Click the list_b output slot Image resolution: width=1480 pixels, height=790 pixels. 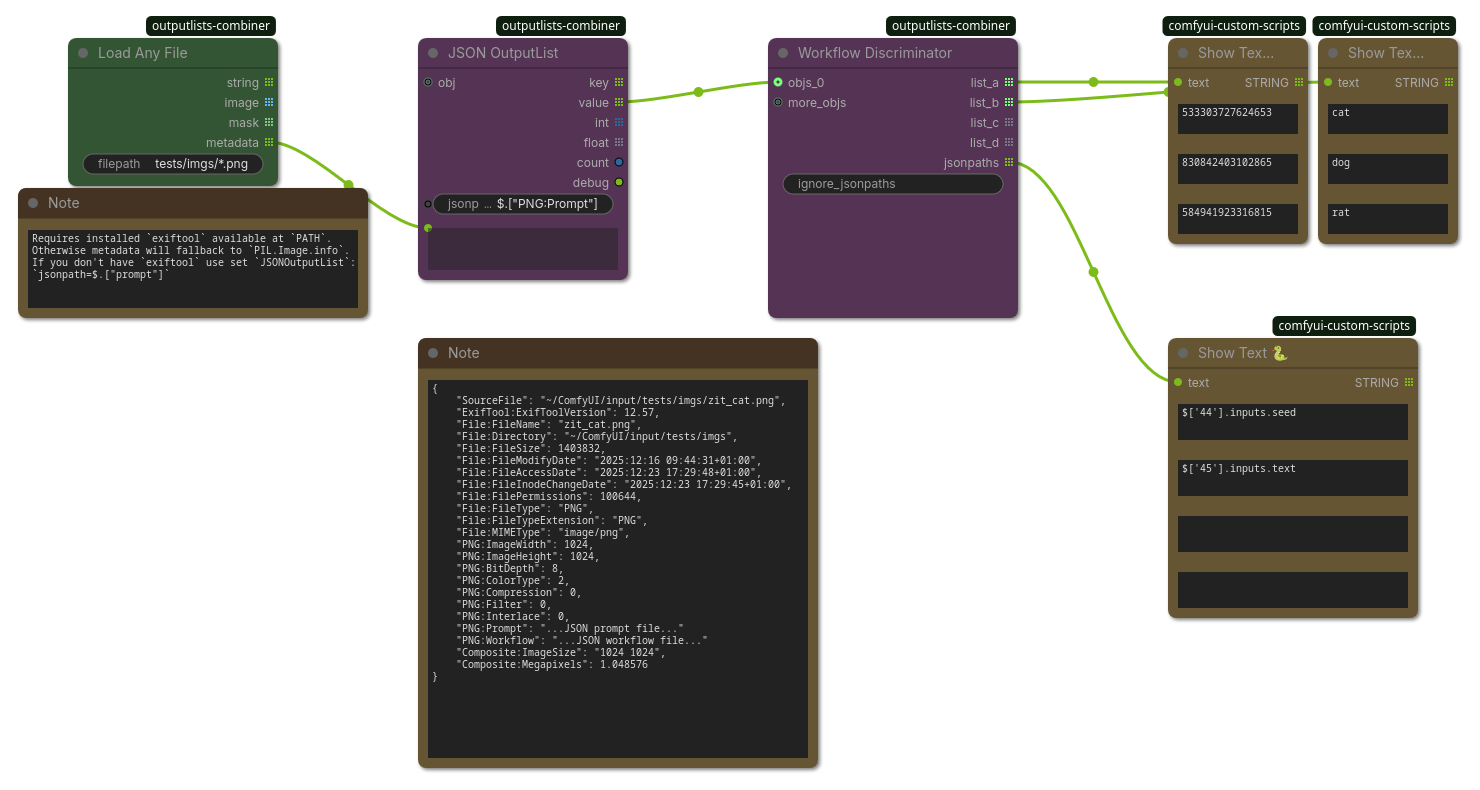[1009, 103]
